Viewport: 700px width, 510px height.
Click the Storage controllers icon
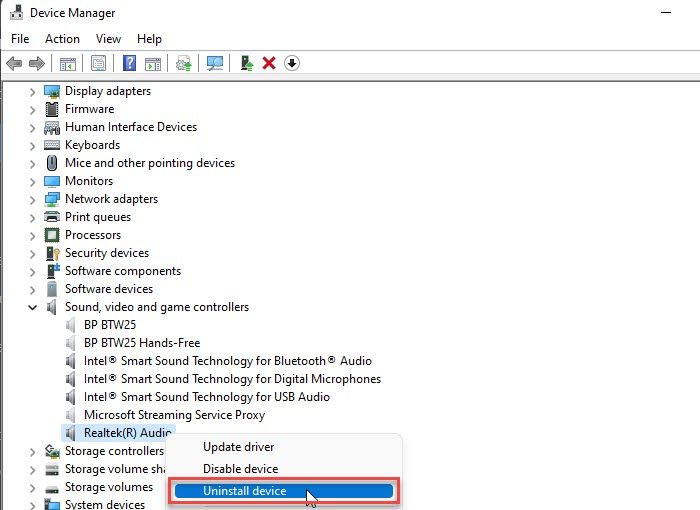(x=52, y=451)
